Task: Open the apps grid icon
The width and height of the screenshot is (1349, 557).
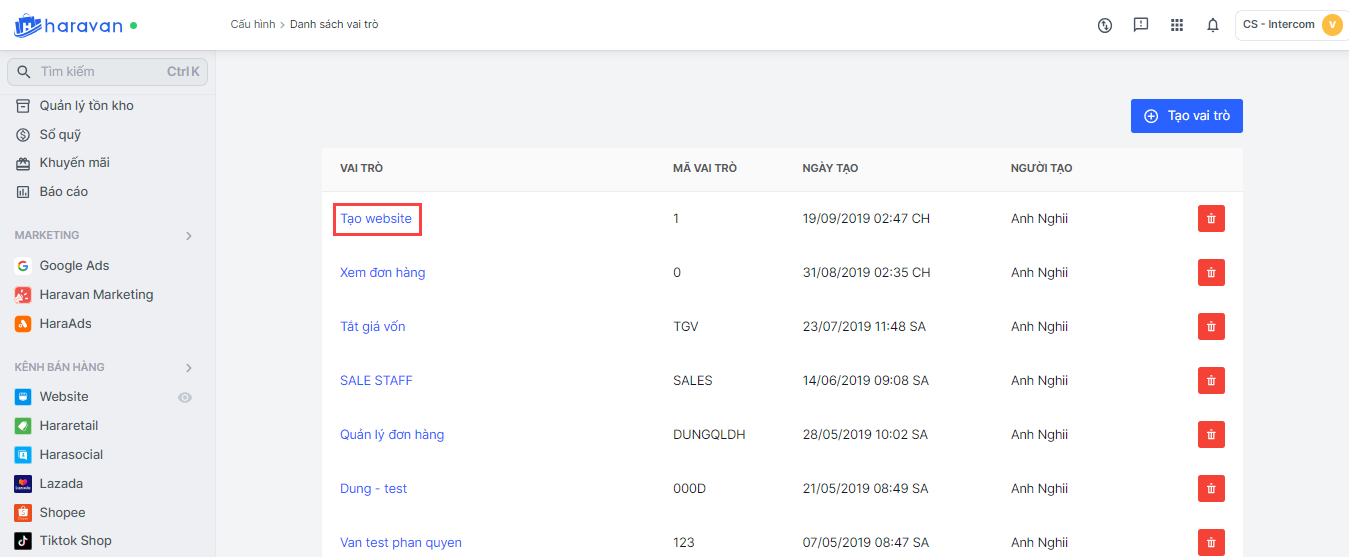Action: (x=1177, y=25)
